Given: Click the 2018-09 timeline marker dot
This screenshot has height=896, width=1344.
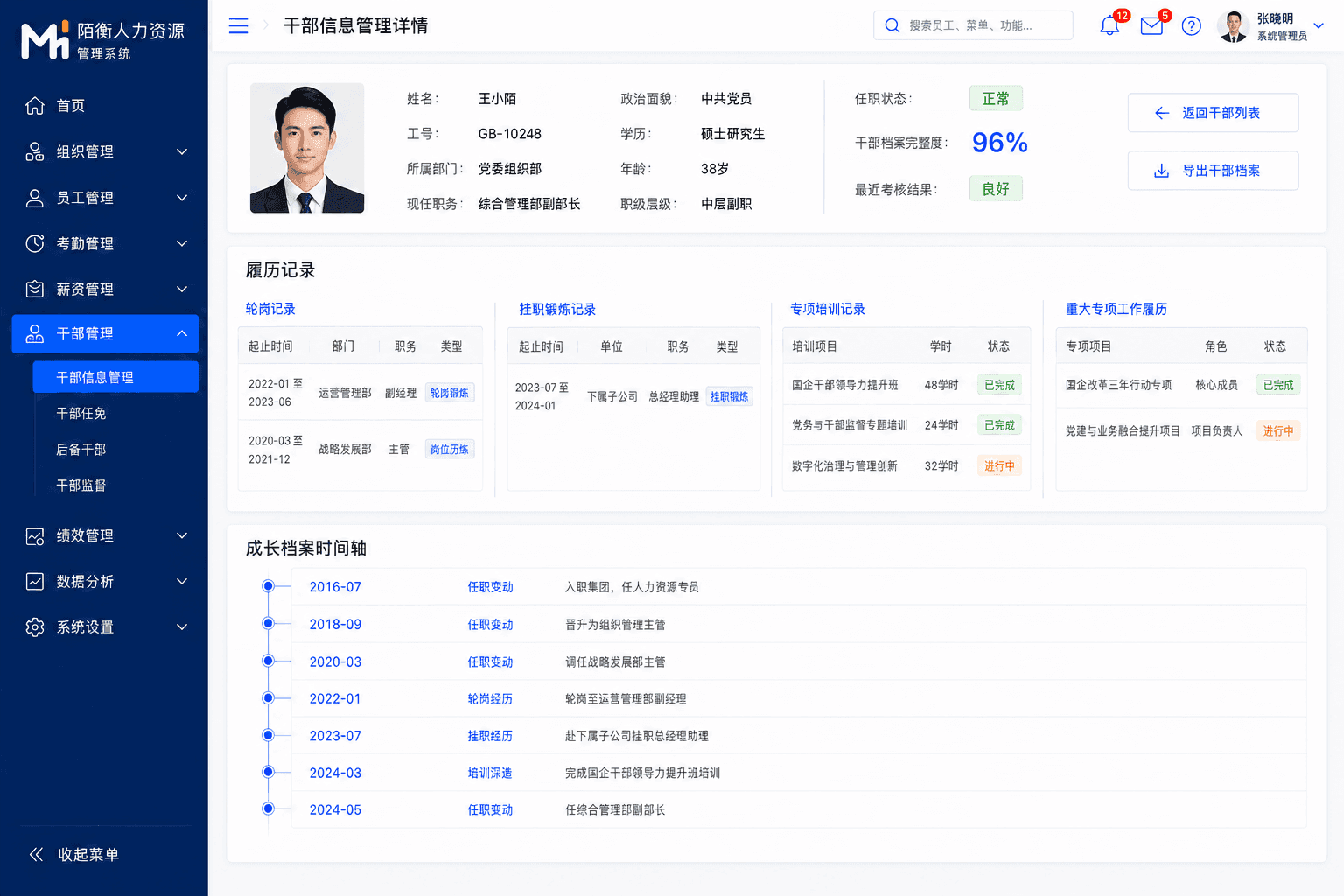Looking at the screenshot, I should [x=268, y=623].
